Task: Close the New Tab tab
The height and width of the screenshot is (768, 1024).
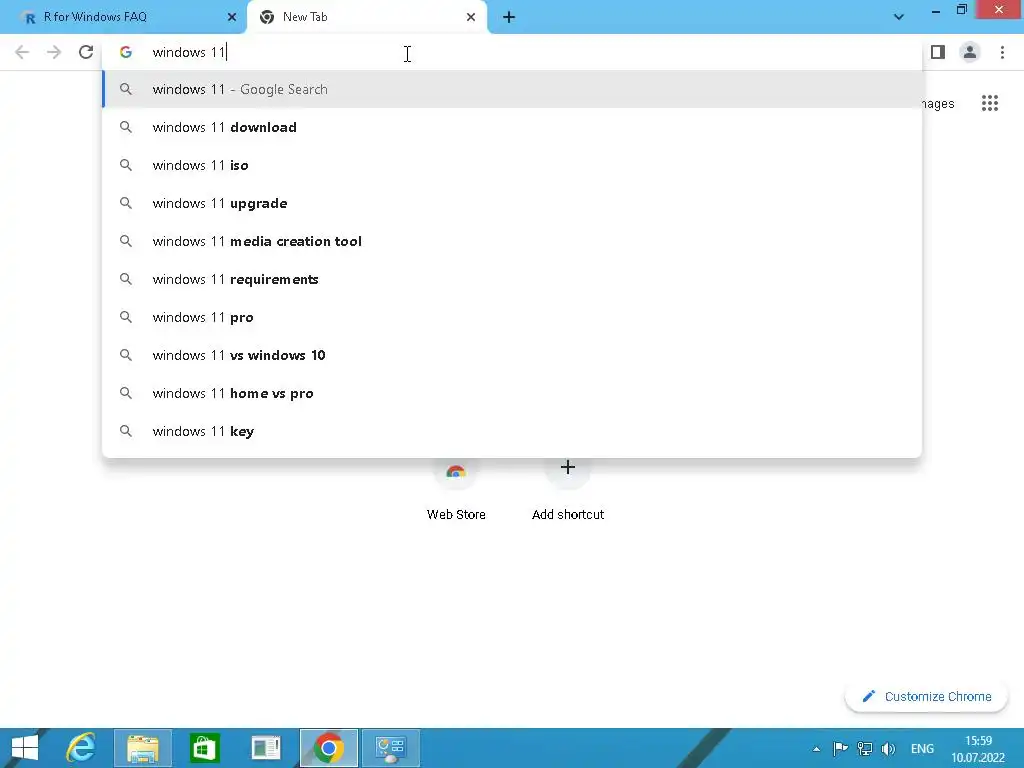Action: tap(471, 17)
